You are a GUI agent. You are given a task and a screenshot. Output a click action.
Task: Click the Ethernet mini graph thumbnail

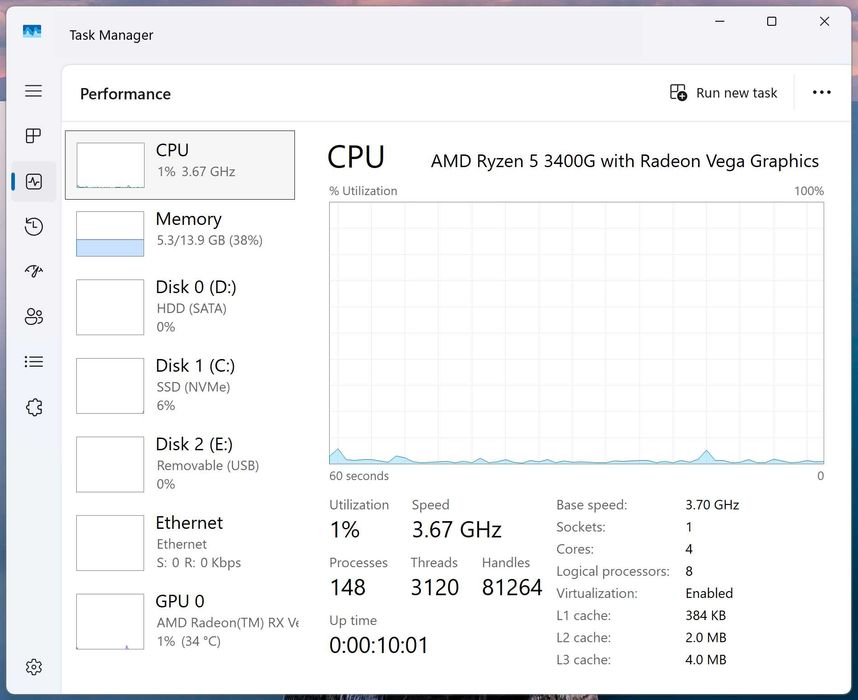click(x=110, y=543)
